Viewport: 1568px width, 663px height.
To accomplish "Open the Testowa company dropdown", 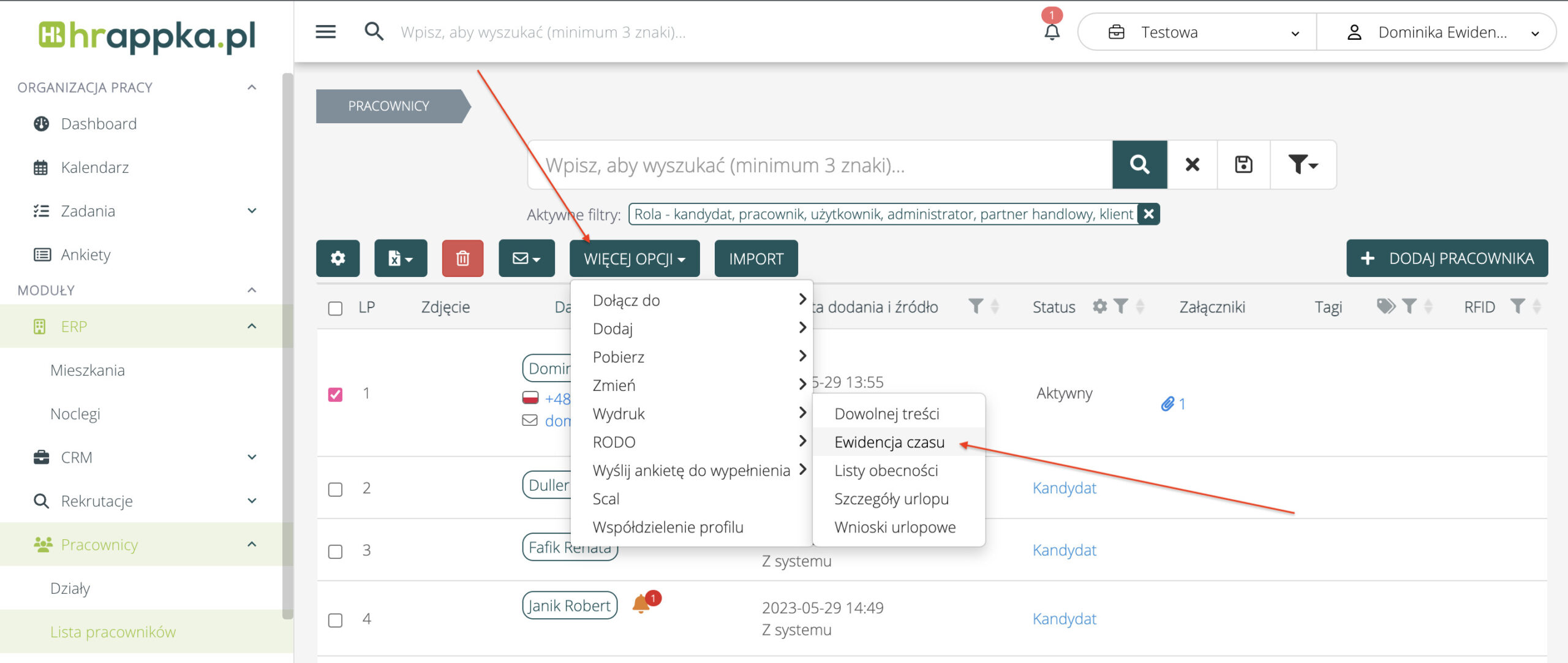I will point(1197,32).
